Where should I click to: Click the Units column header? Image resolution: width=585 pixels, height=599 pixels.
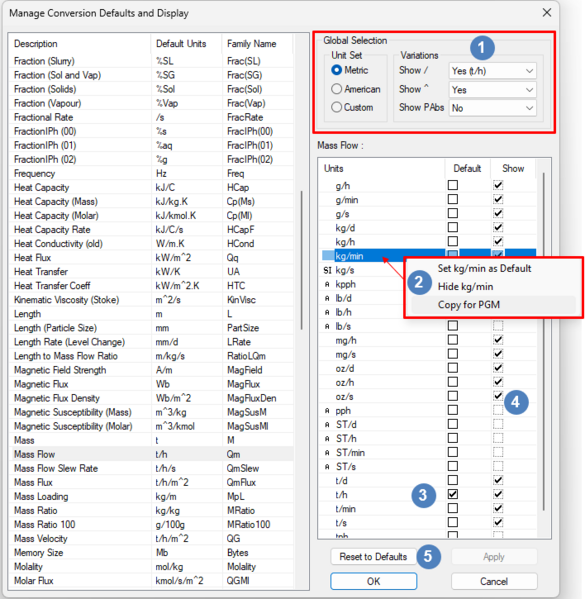382,168
